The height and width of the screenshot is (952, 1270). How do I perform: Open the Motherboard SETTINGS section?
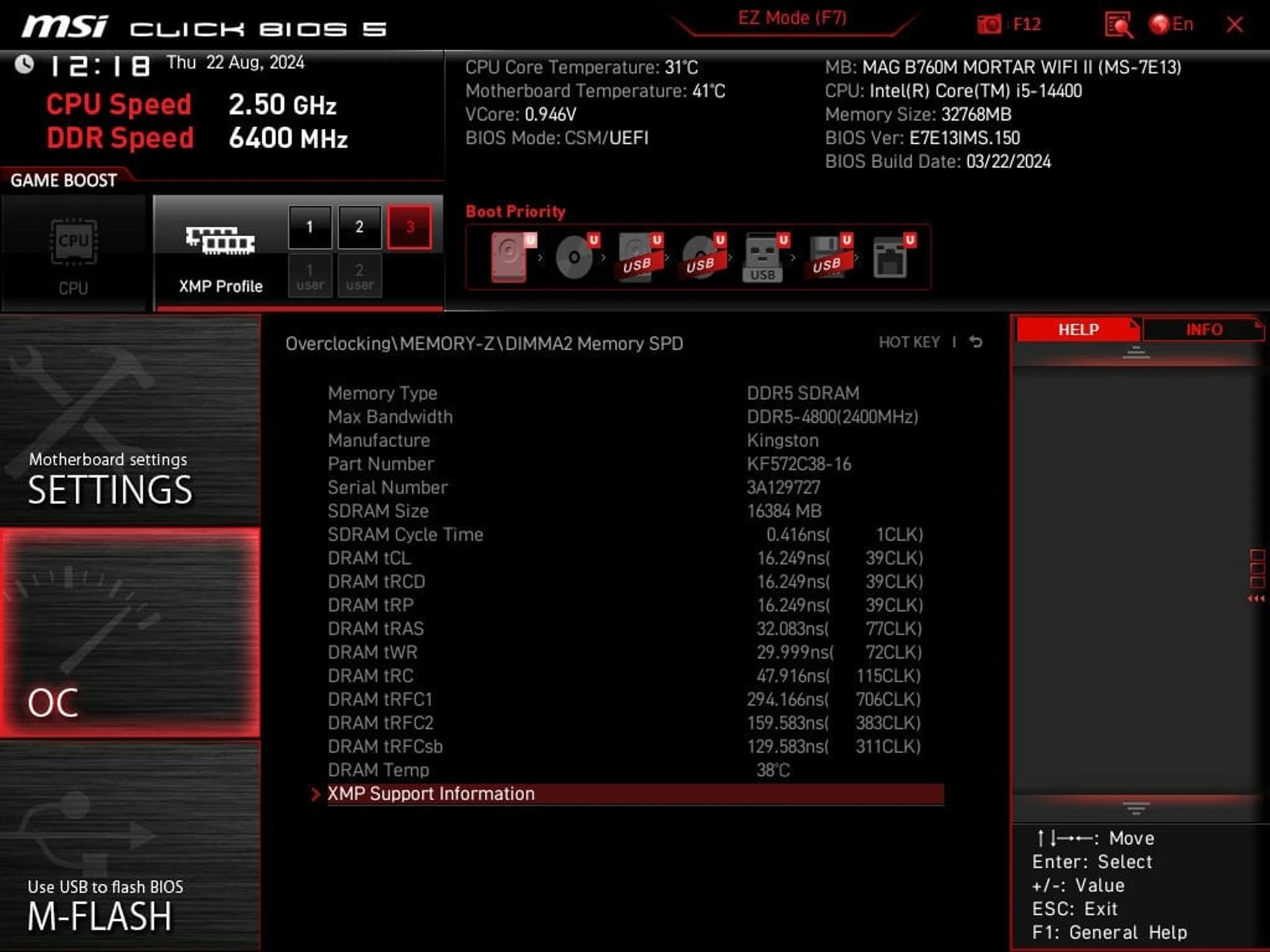130,420
